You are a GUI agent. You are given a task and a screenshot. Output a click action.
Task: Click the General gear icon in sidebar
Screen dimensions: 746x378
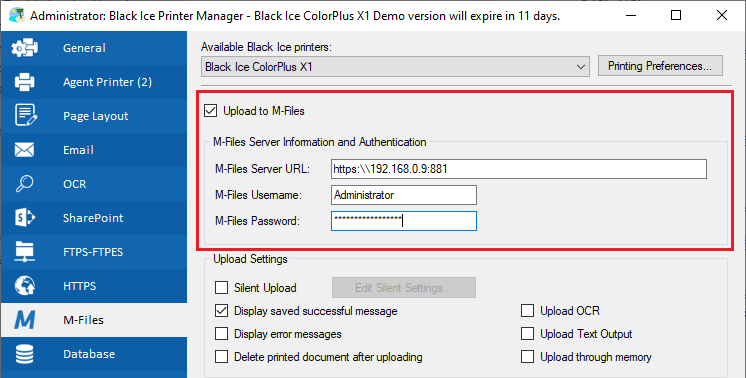click(24, 48)
